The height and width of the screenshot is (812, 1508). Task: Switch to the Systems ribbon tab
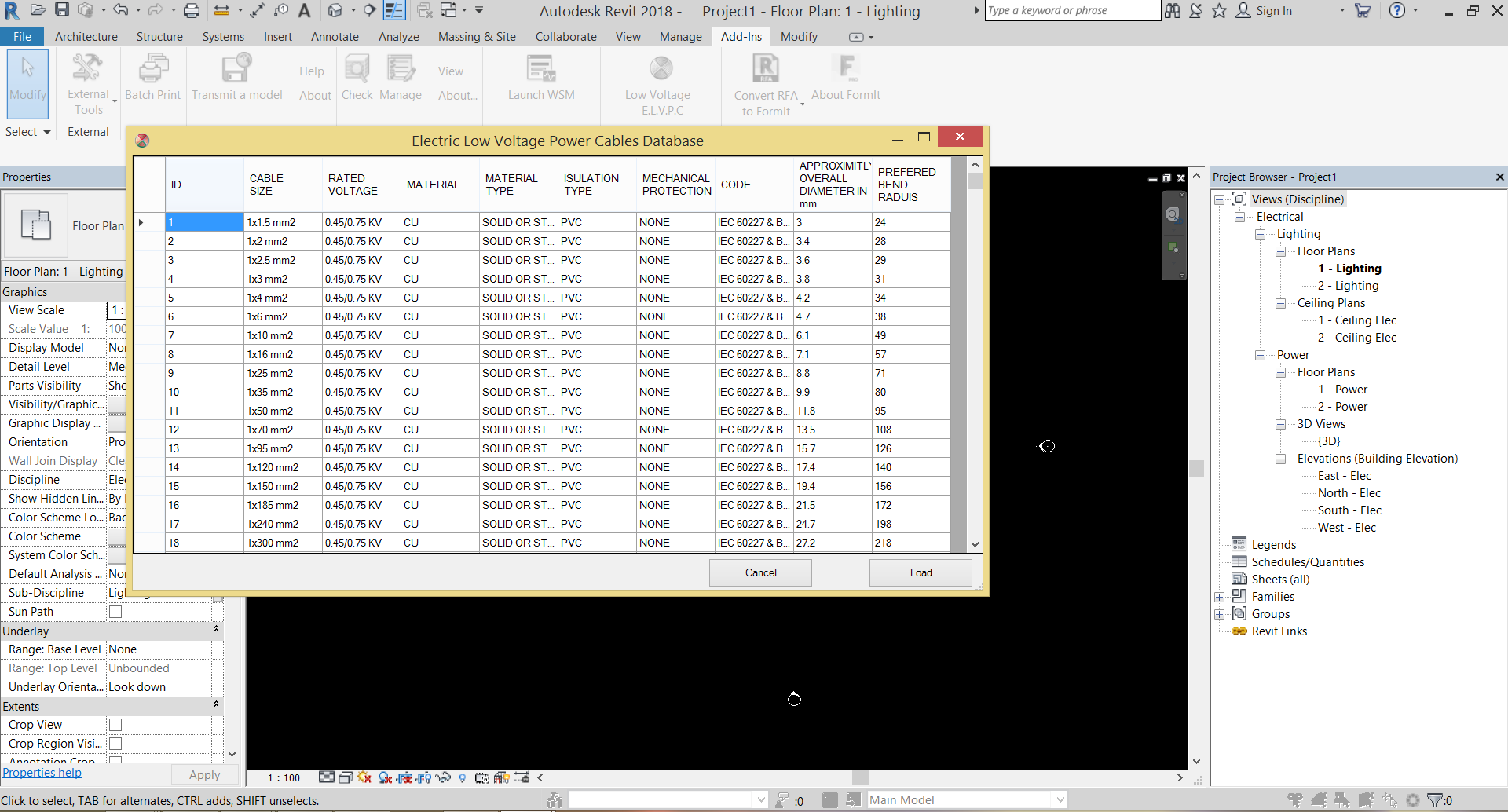223,37
